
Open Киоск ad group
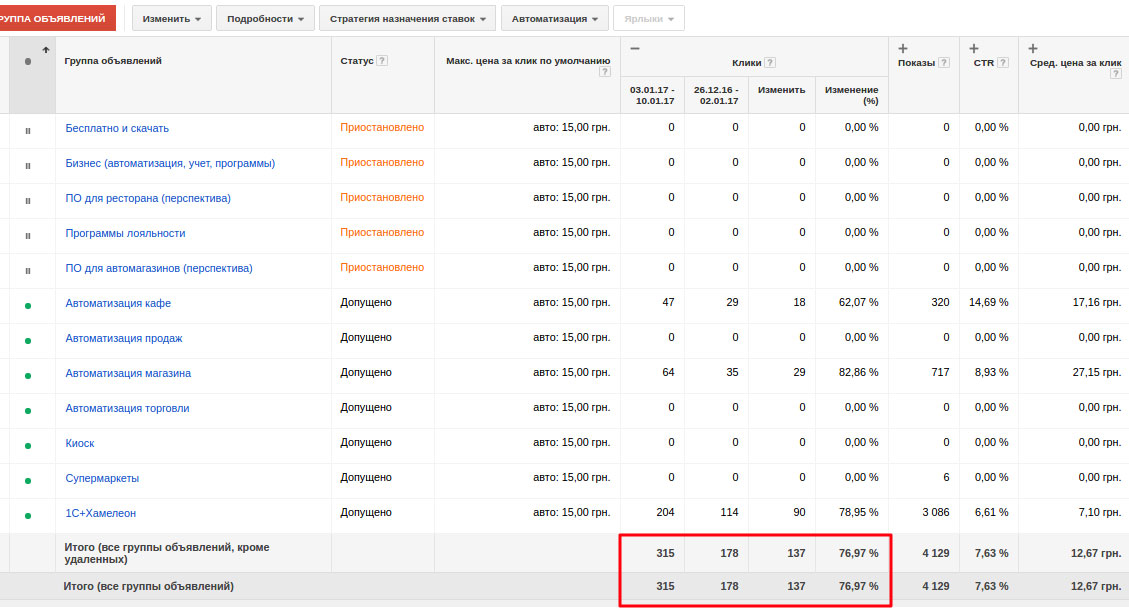click(x=80, y=443)
